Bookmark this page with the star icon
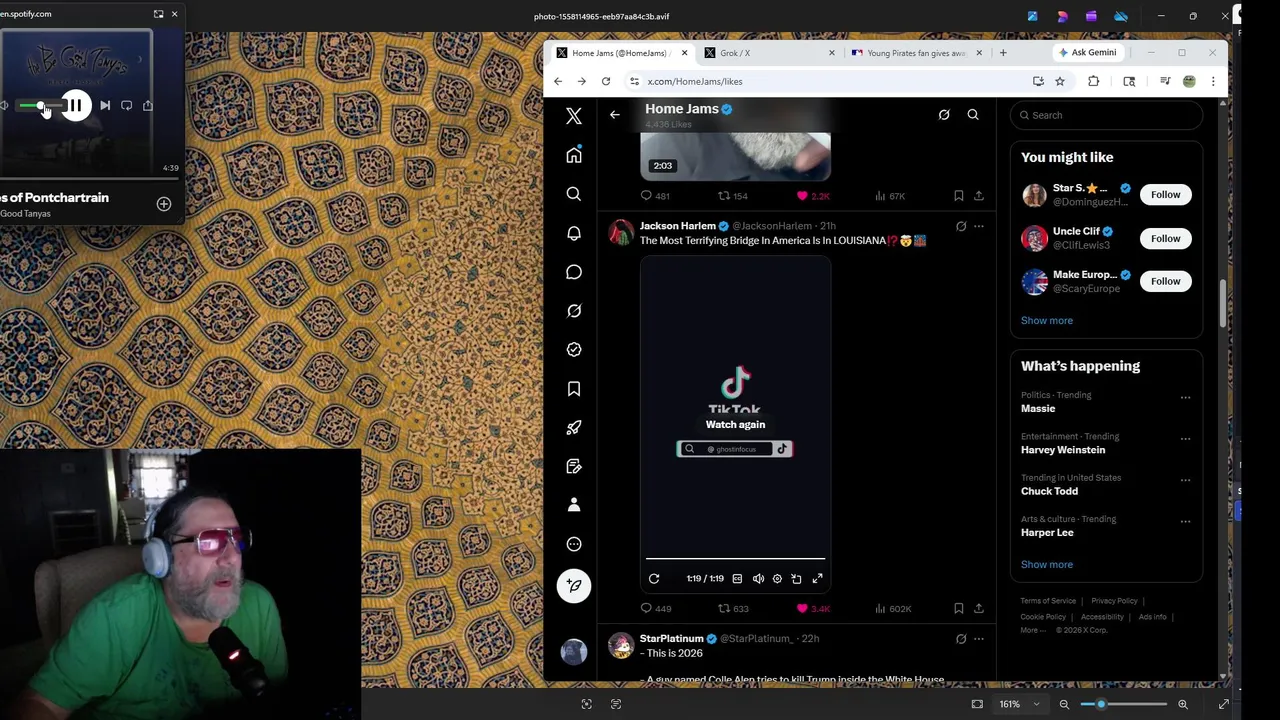Viewport: 1280px width, 720px height. [x=1060, y=81]
